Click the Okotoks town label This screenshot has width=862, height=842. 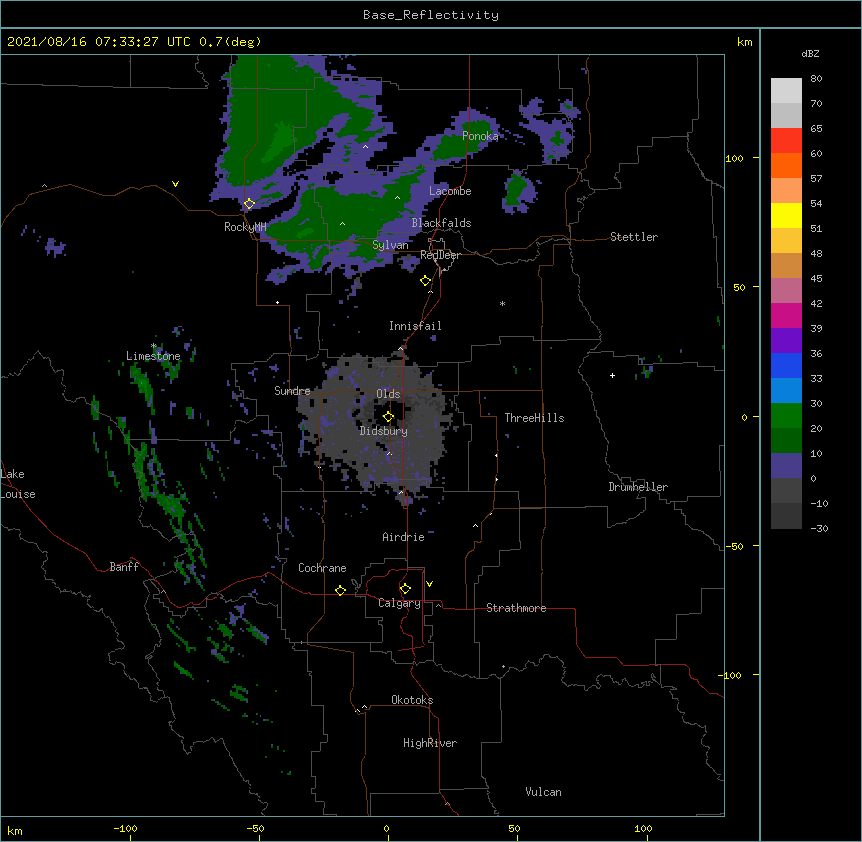tap(412, 700)
